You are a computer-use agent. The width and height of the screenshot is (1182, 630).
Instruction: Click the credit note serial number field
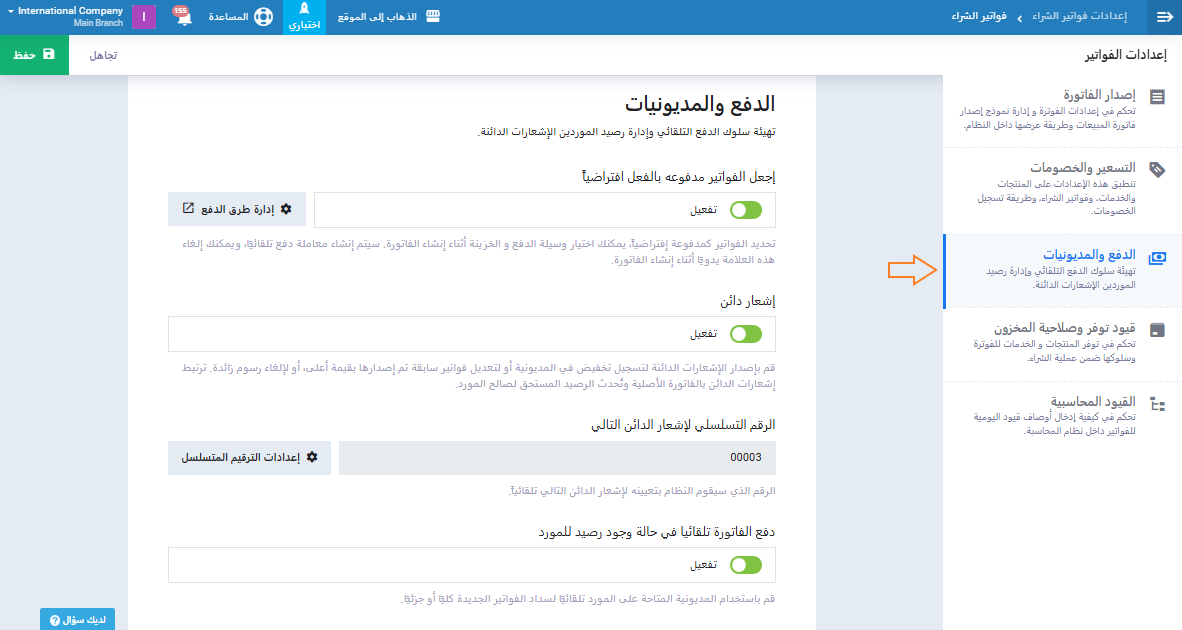point(557,457)
